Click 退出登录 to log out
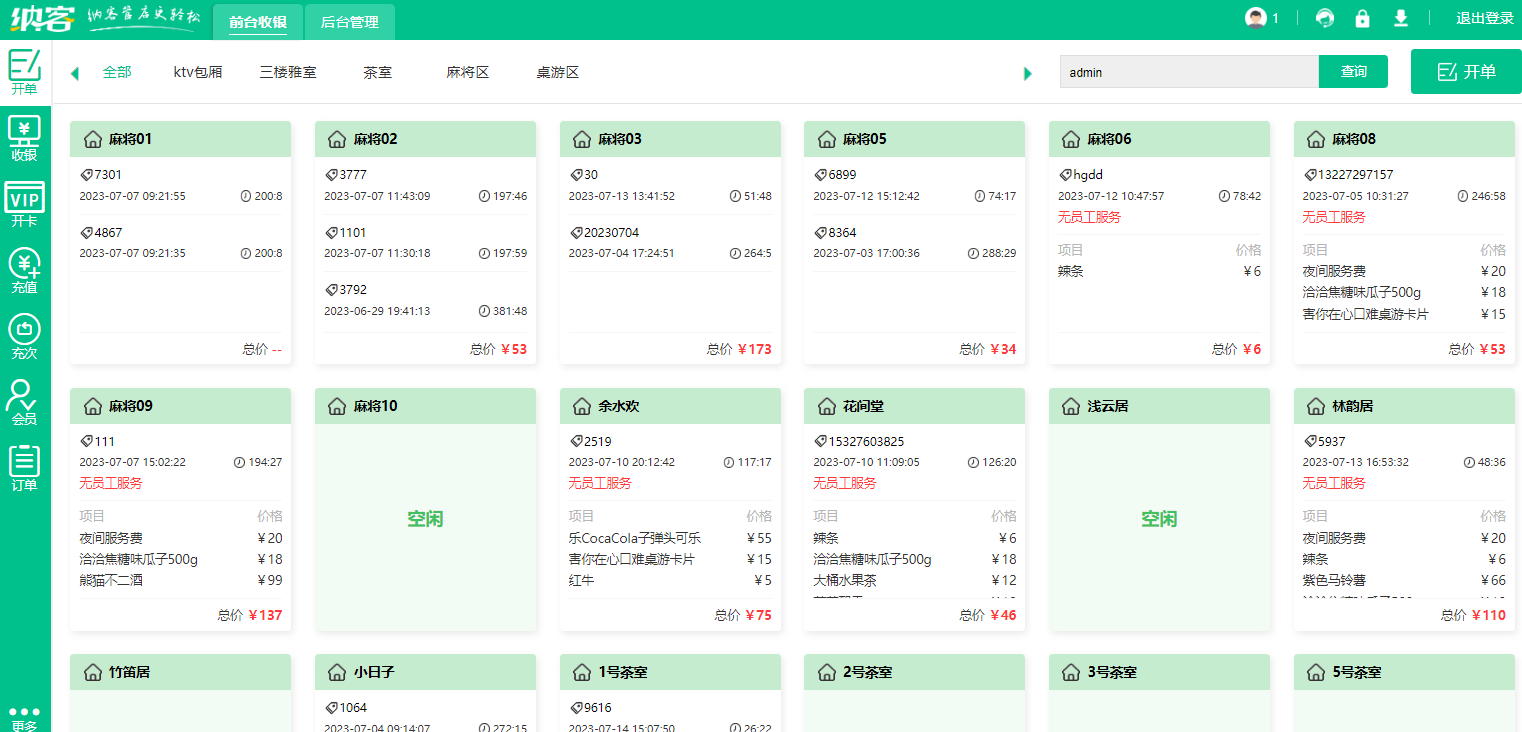1522x732 pixels. (x=1484, y=18)
